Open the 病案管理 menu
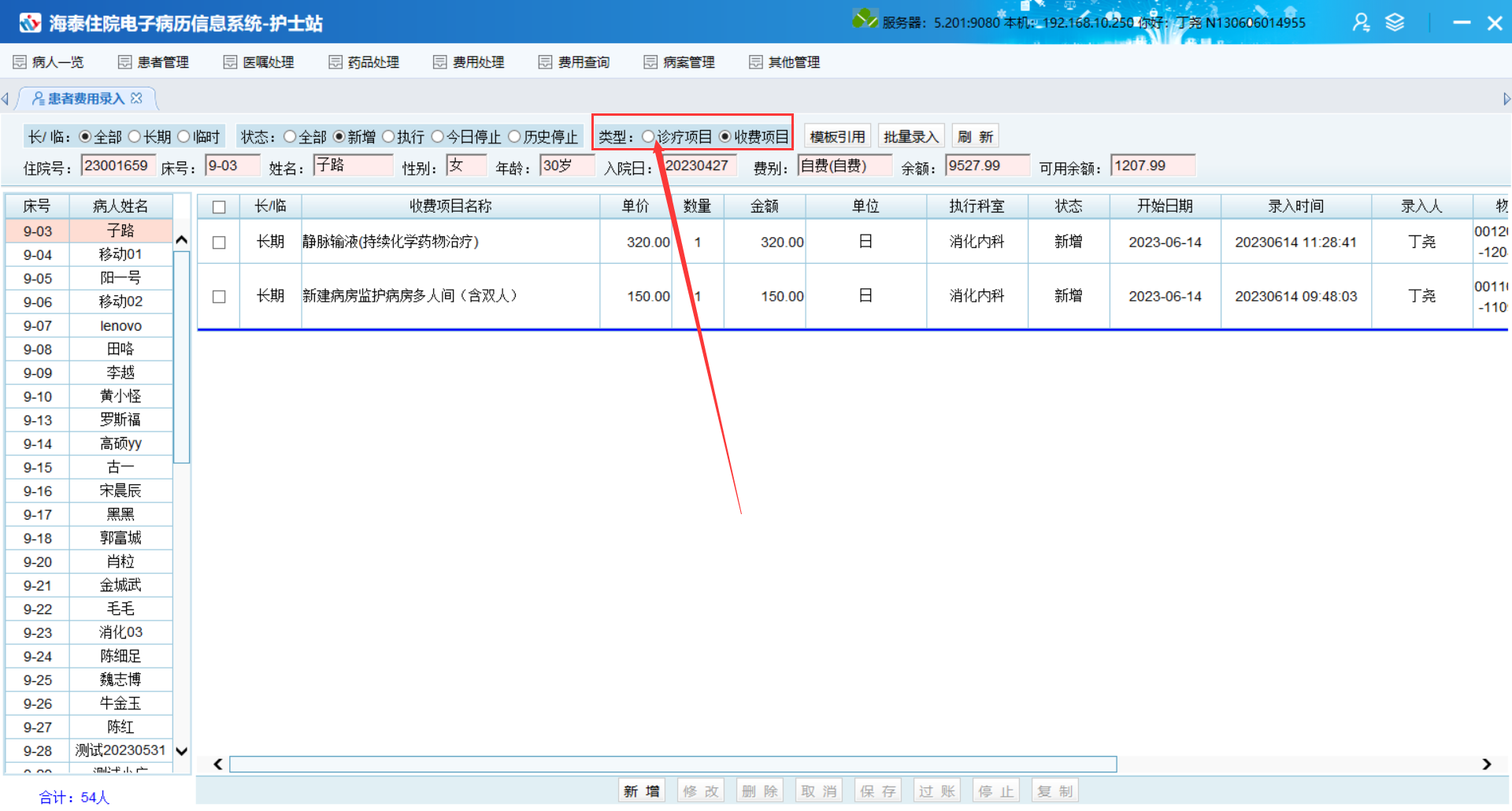1512x811 pixels. [x=680, y=62]
